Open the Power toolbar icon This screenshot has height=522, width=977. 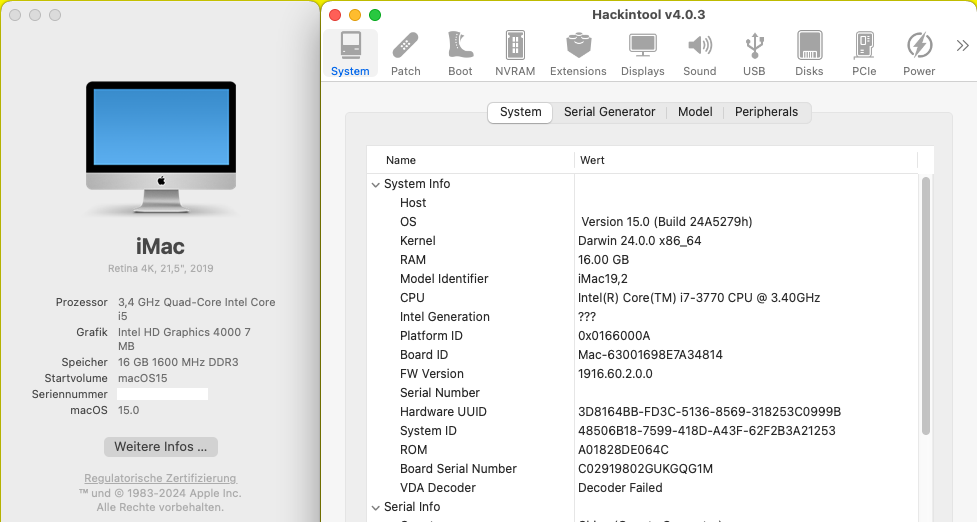(919, 54)
